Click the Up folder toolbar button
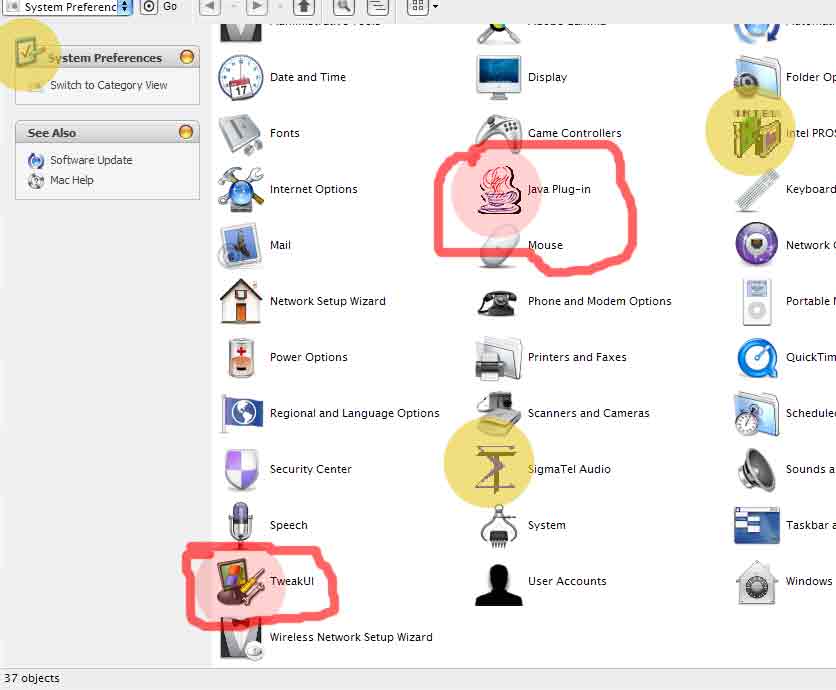836x690 pixels. pos(304,6)
